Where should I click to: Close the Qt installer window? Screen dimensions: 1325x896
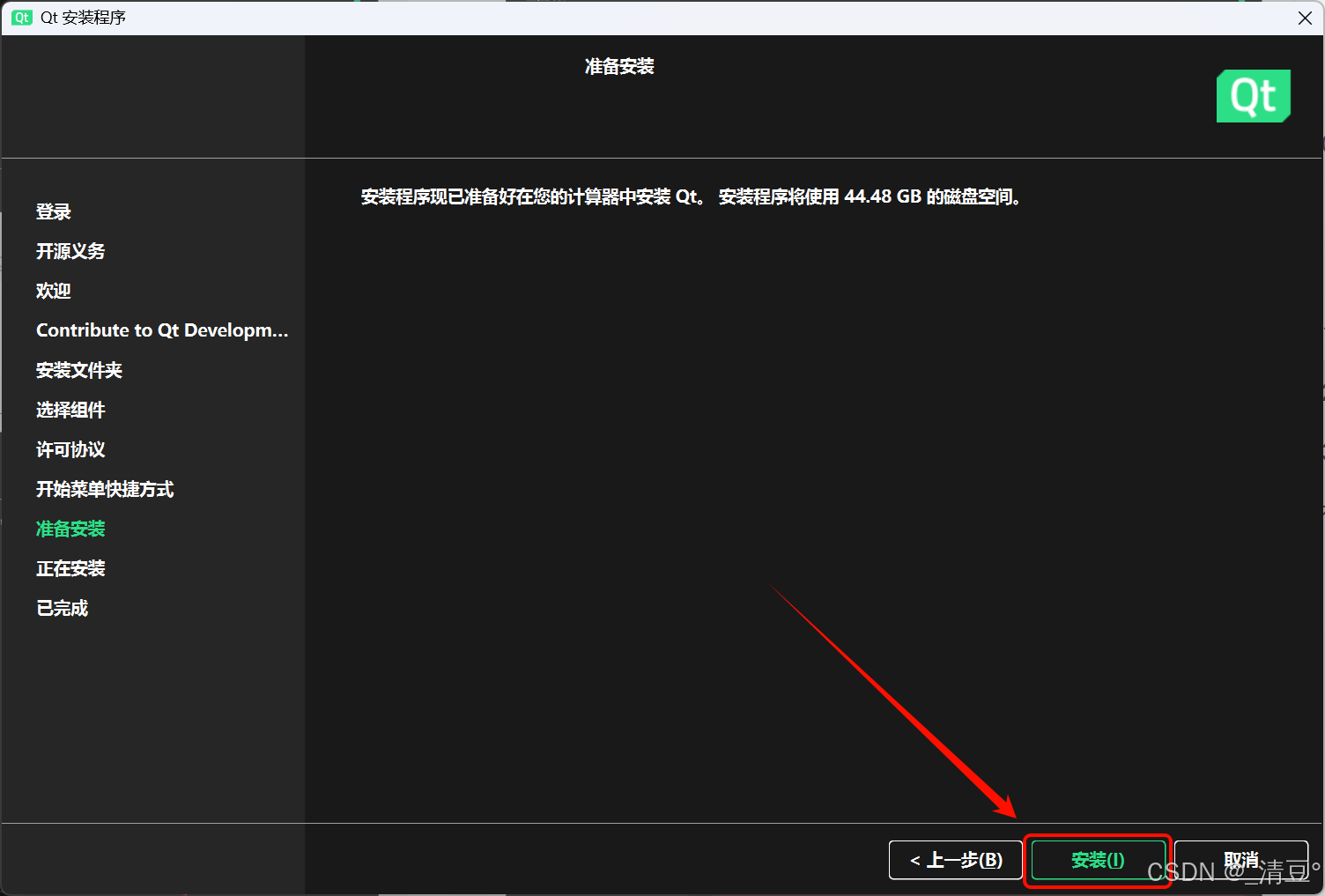click(x=1305, y=18)
